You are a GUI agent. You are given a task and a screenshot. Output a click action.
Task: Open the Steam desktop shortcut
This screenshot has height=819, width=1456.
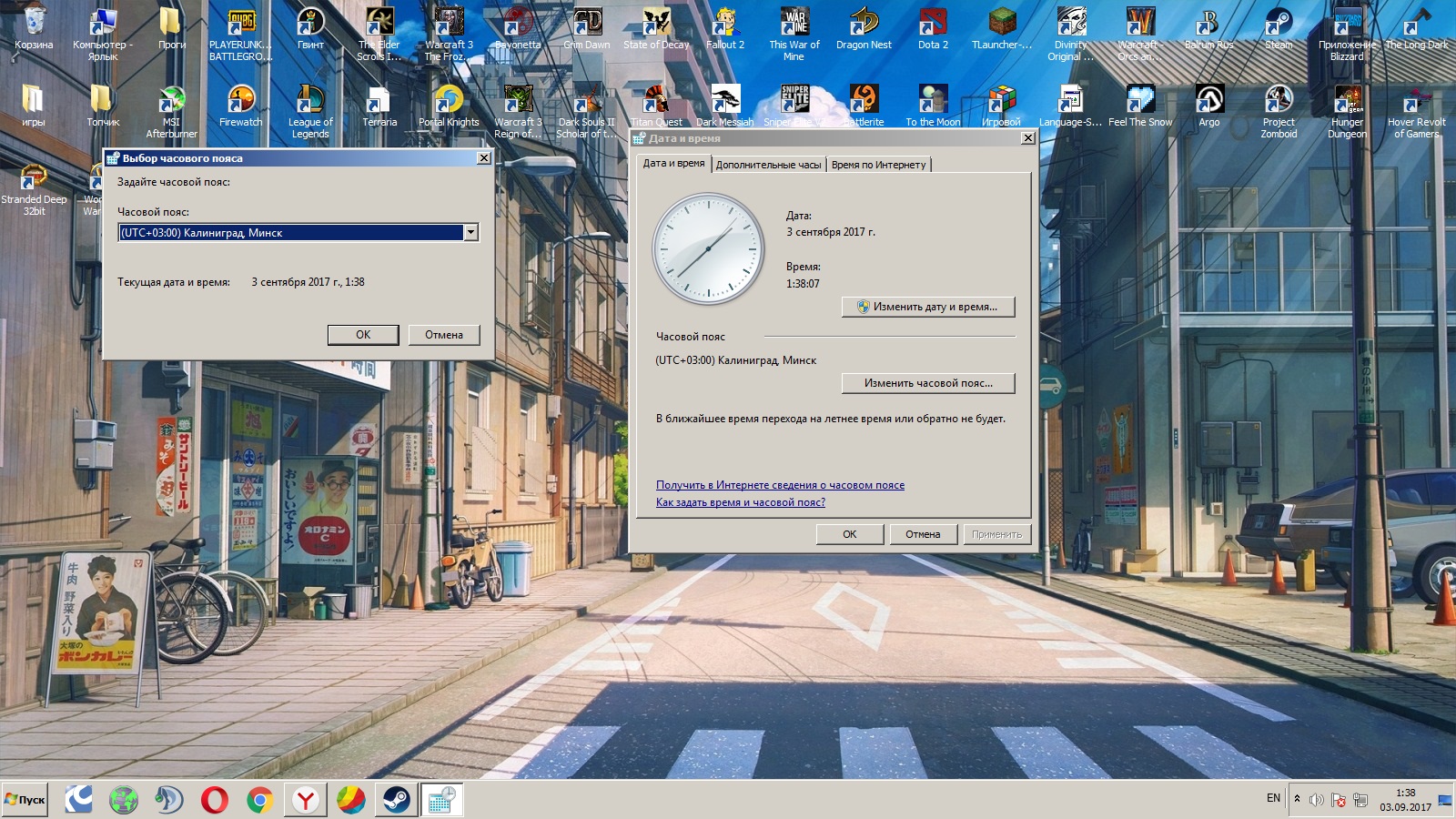point(1279,29)
